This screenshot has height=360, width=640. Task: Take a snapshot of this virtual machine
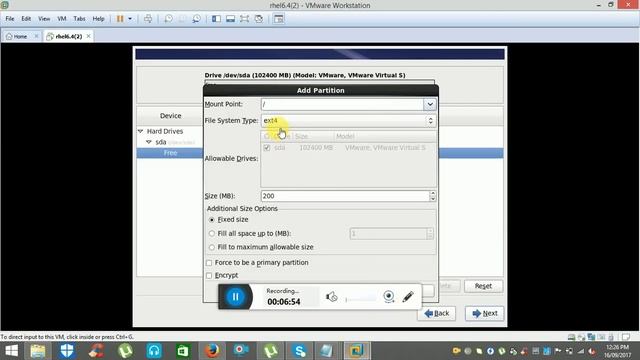coord(168,19)
